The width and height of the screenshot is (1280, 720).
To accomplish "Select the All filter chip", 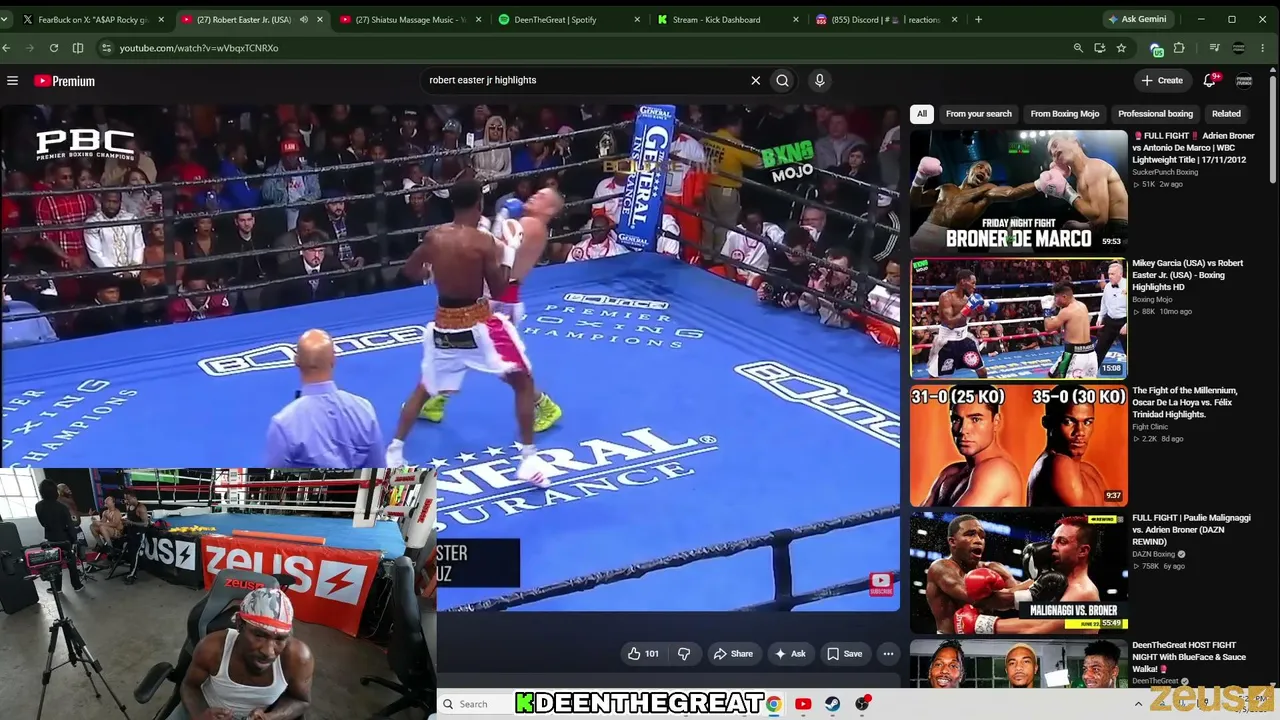I will (x=922, y=114).
